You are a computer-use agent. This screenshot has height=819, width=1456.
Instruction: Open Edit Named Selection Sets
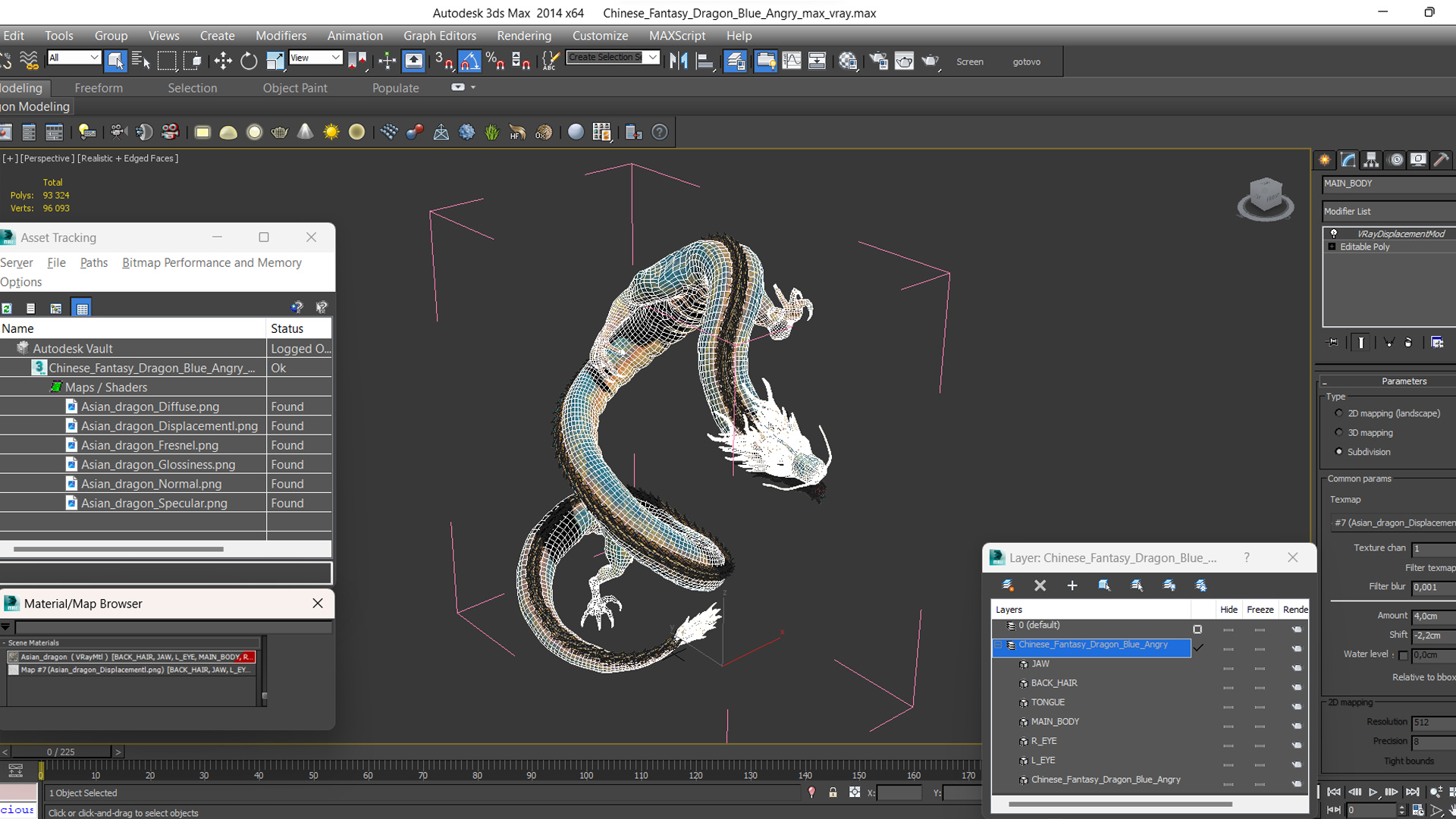click(x=551, y=61)
